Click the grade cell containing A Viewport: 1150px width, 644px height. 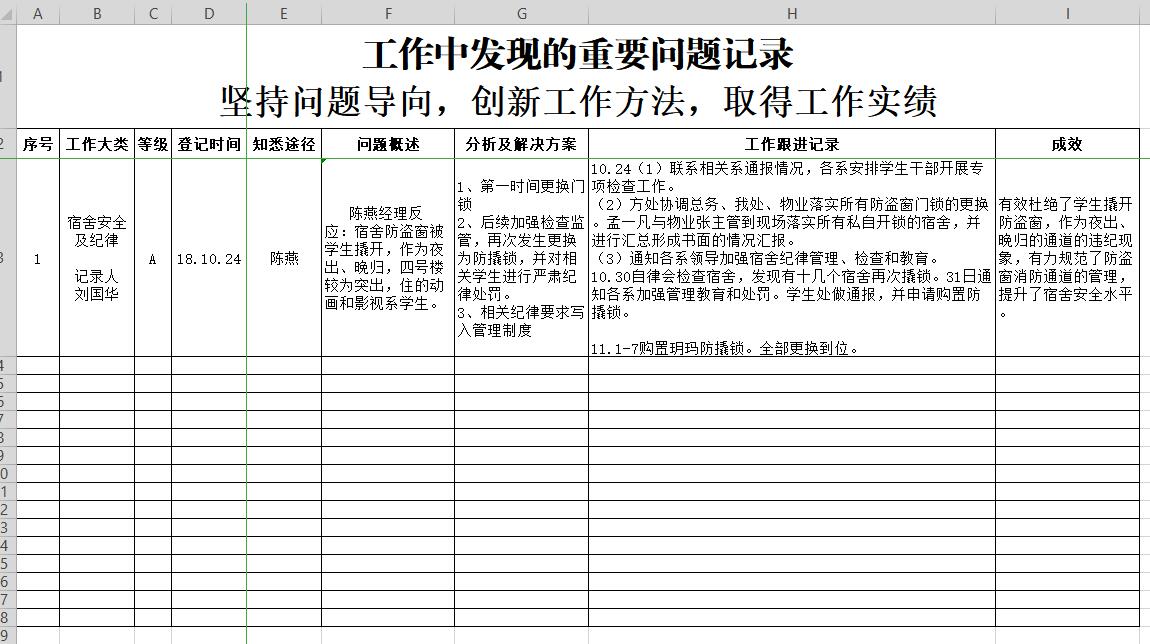[153, 258]
